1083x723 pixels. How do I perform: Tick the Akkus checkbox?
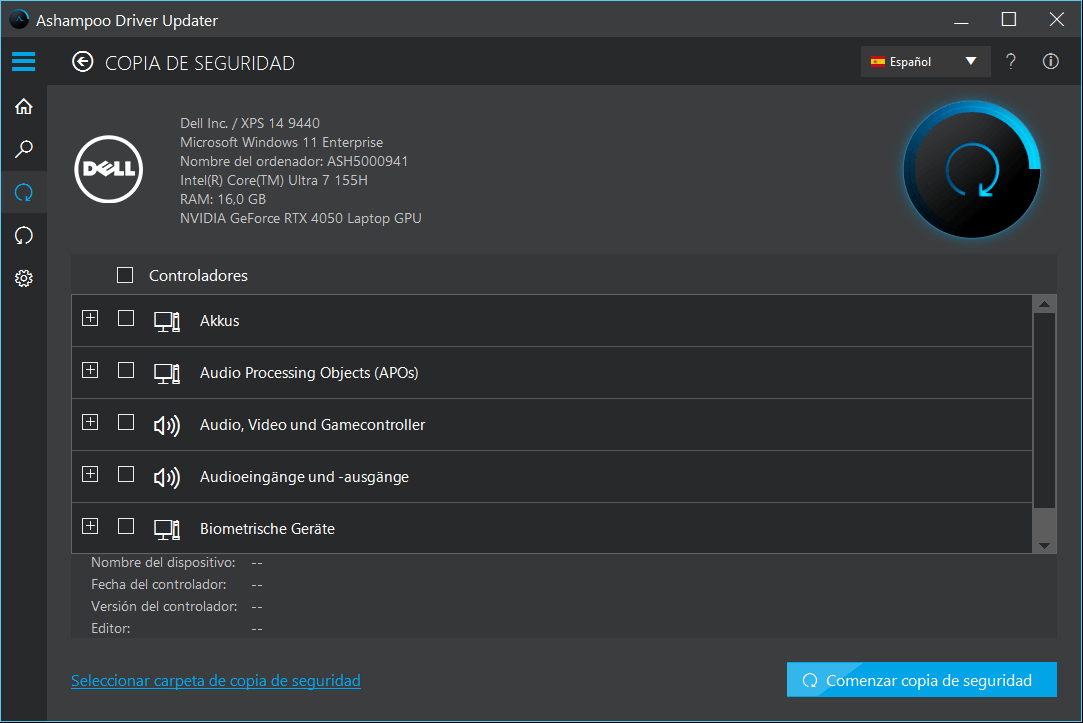(x=126, y=318)
